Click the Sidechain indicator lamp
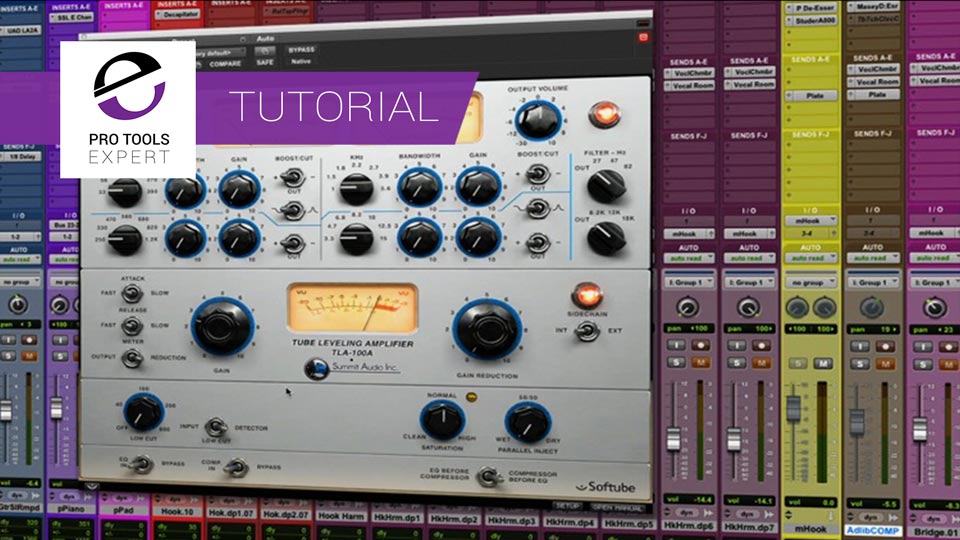The width and height of the screenshot is (960, 540). pyautogui.click(x=587, y=296)
